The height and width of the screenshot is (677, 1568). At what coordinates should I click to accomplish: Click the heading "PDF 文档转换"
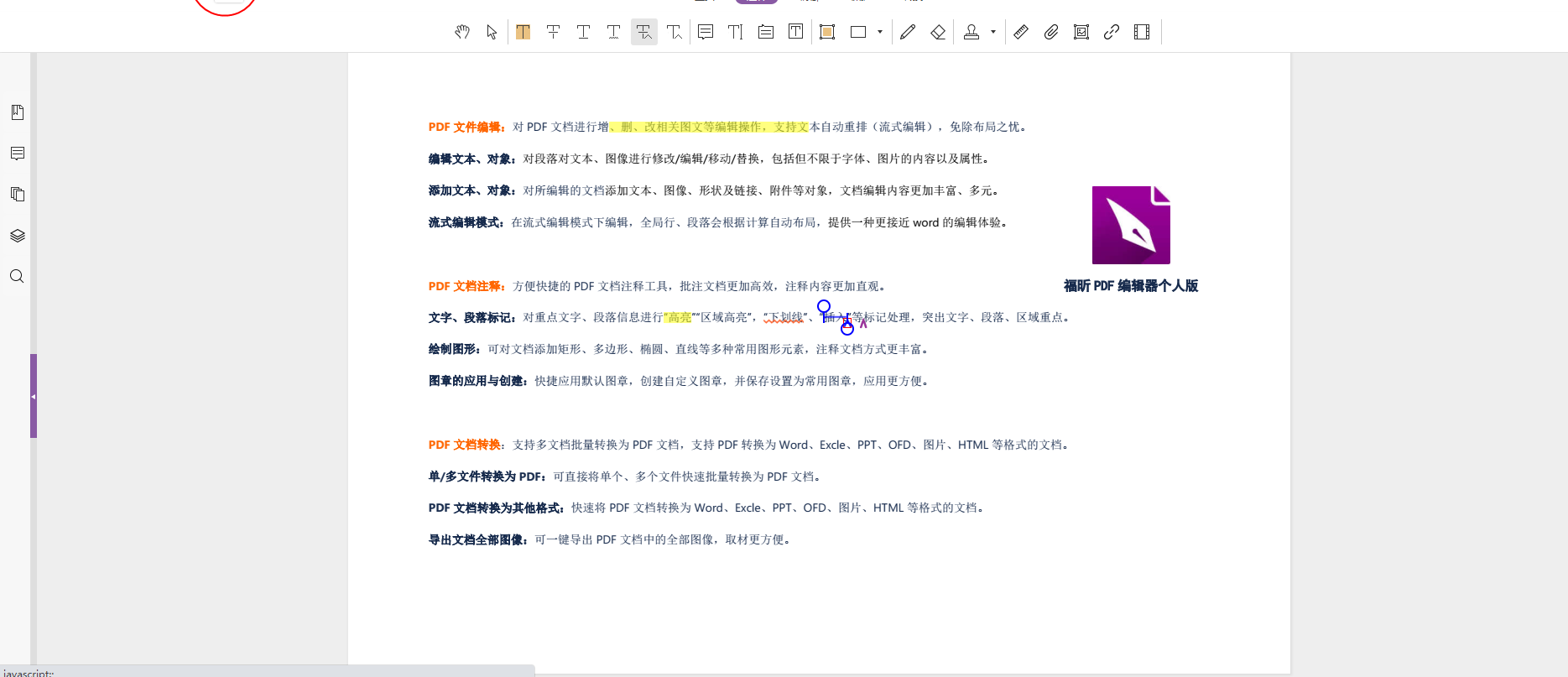[x=465, y=445]
